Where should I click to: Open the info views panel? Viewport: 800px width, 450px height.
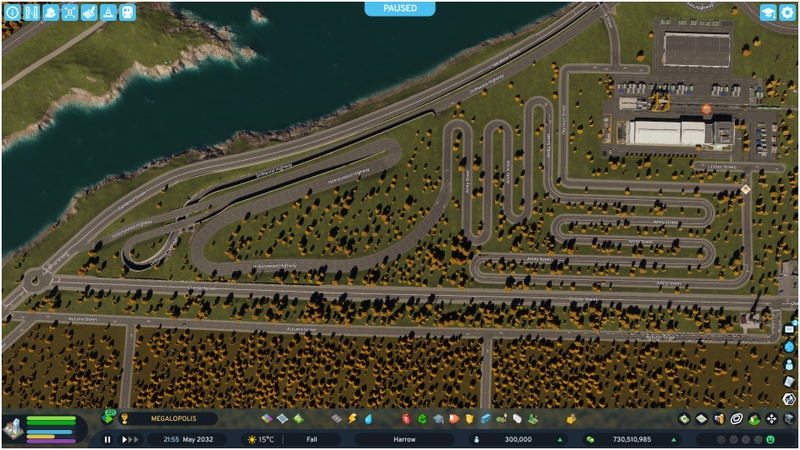[x=12, y=12]
